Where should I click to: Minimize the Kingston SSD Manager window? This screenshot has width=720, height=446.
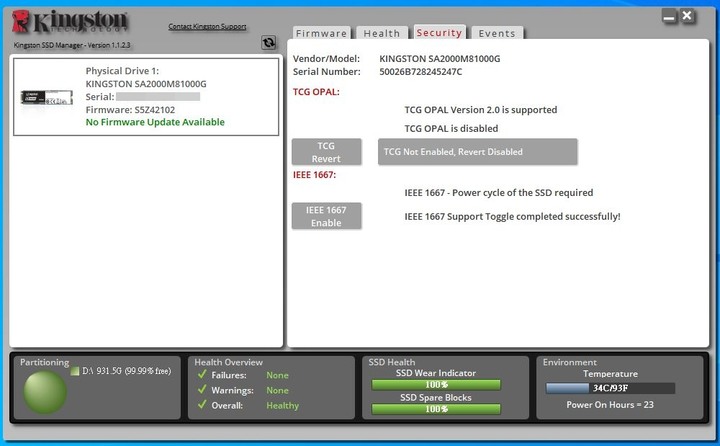pyautogui.click(x=669, y=17)
